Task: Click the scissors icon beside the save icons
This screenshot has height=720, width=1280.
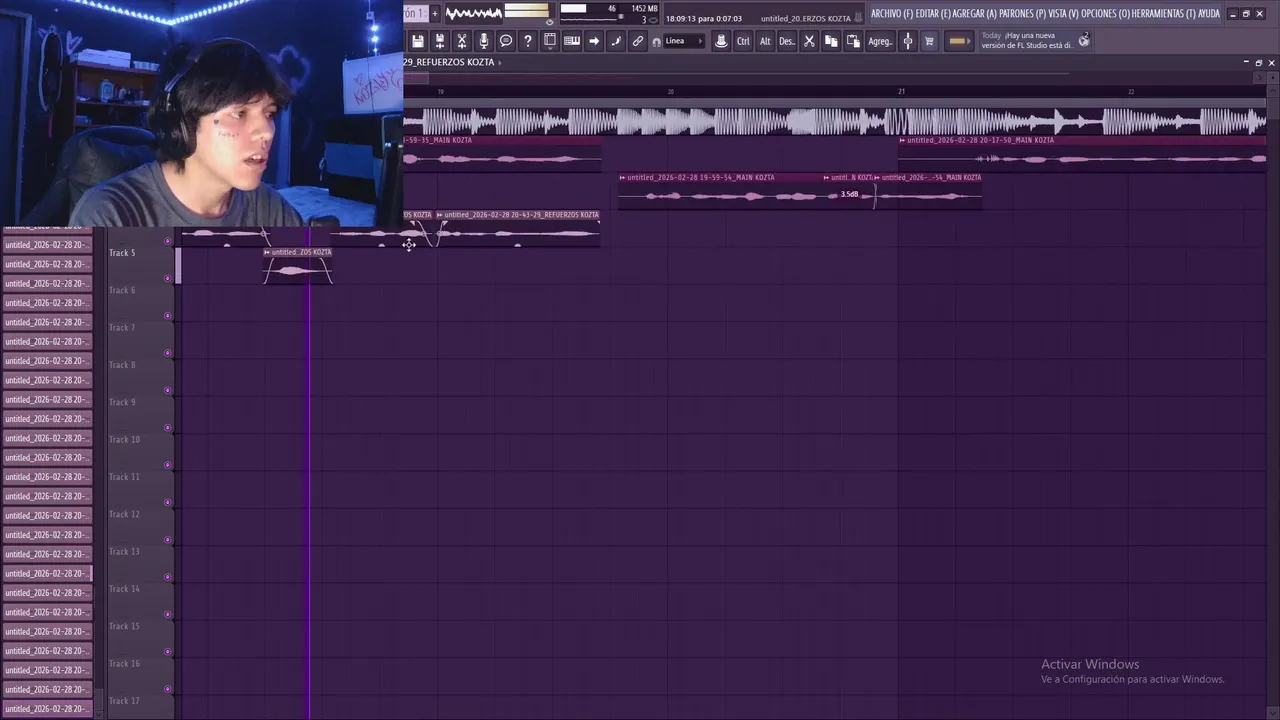Action: (x=462, y=41)
